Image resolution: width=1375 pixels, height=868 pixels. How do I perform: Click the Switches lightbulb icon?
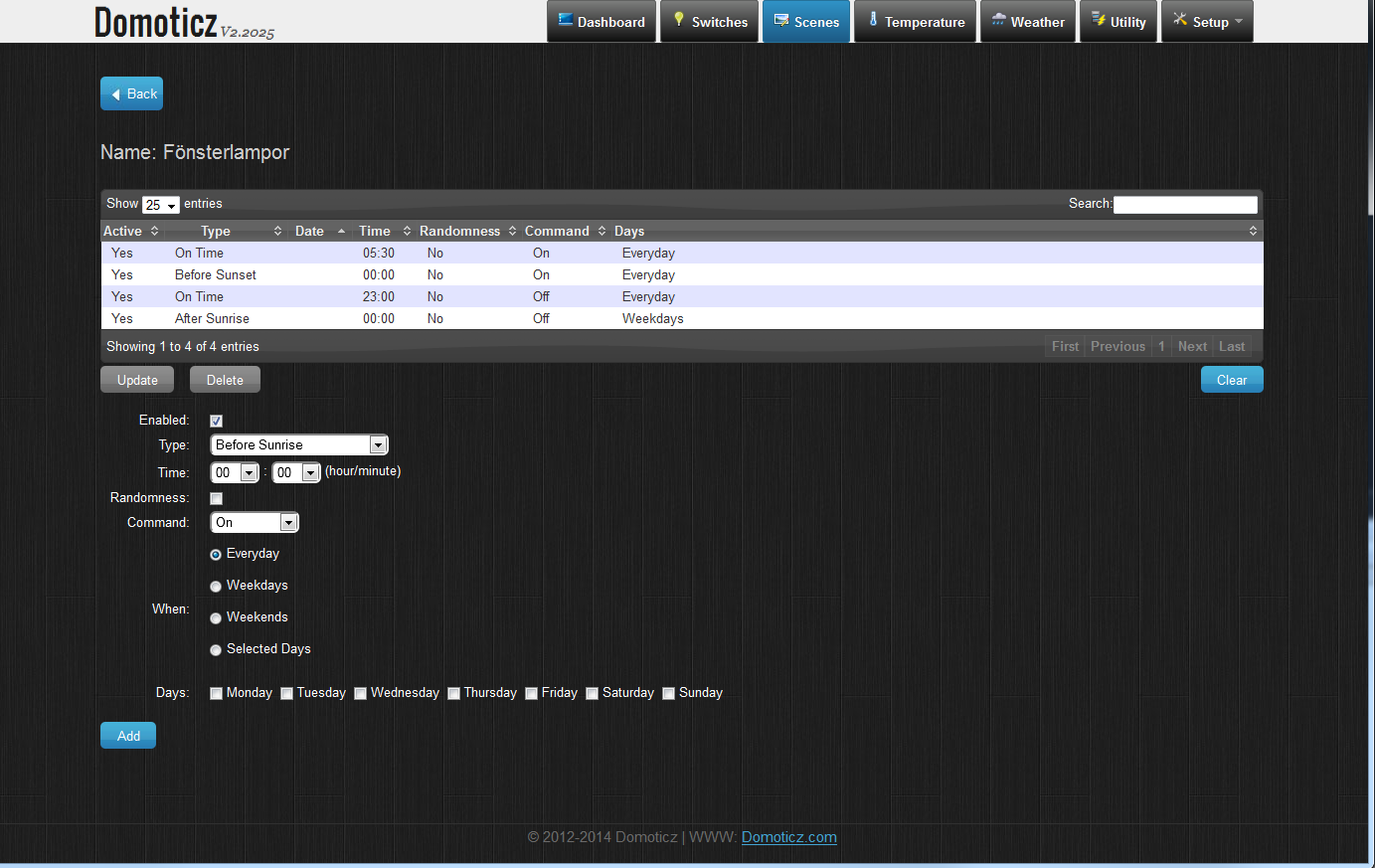tap(679, 20)
